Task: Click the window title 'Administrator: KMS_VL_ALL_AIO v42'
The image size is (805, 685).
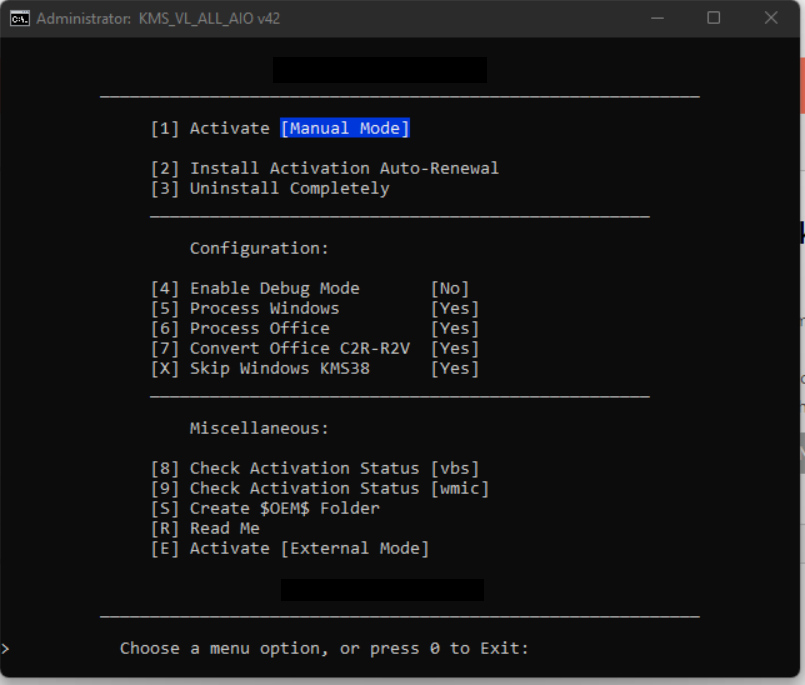Action: tap(158, 18)
